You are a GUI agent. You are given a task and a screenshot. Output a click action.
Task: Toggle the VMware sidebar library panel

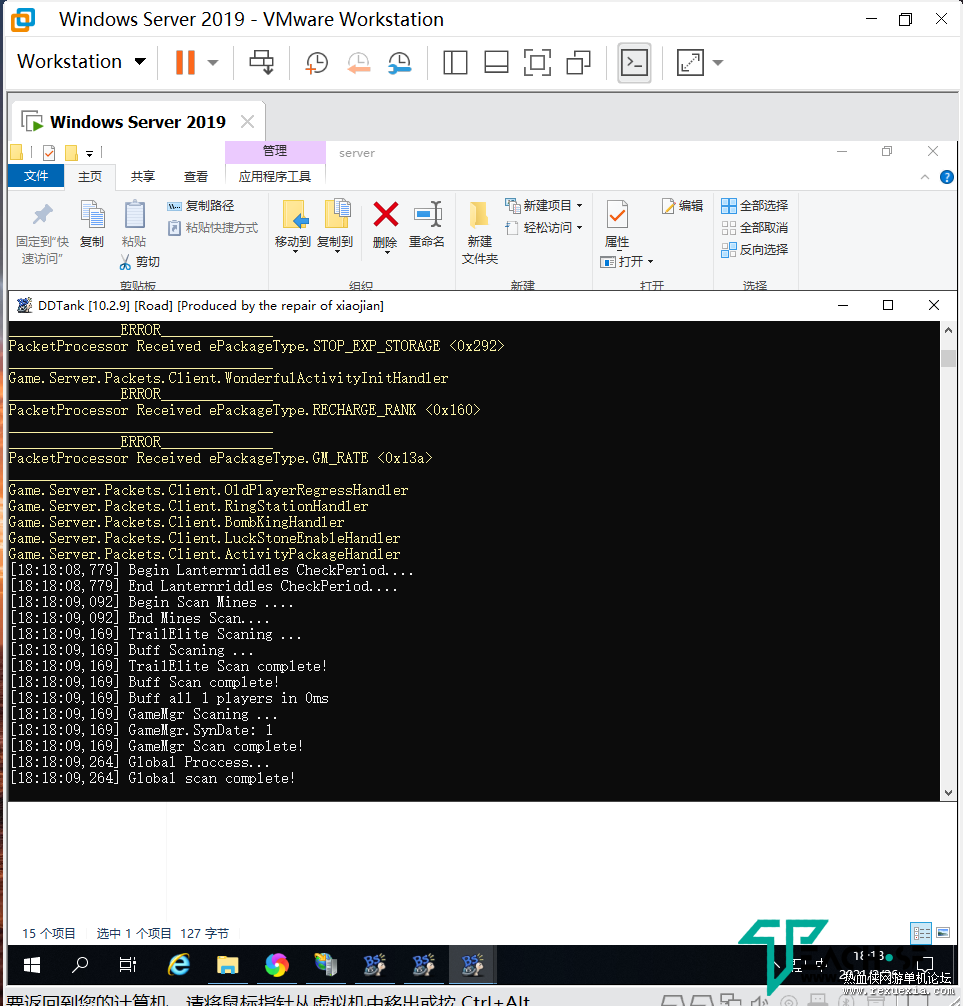(x=455, y=63)
